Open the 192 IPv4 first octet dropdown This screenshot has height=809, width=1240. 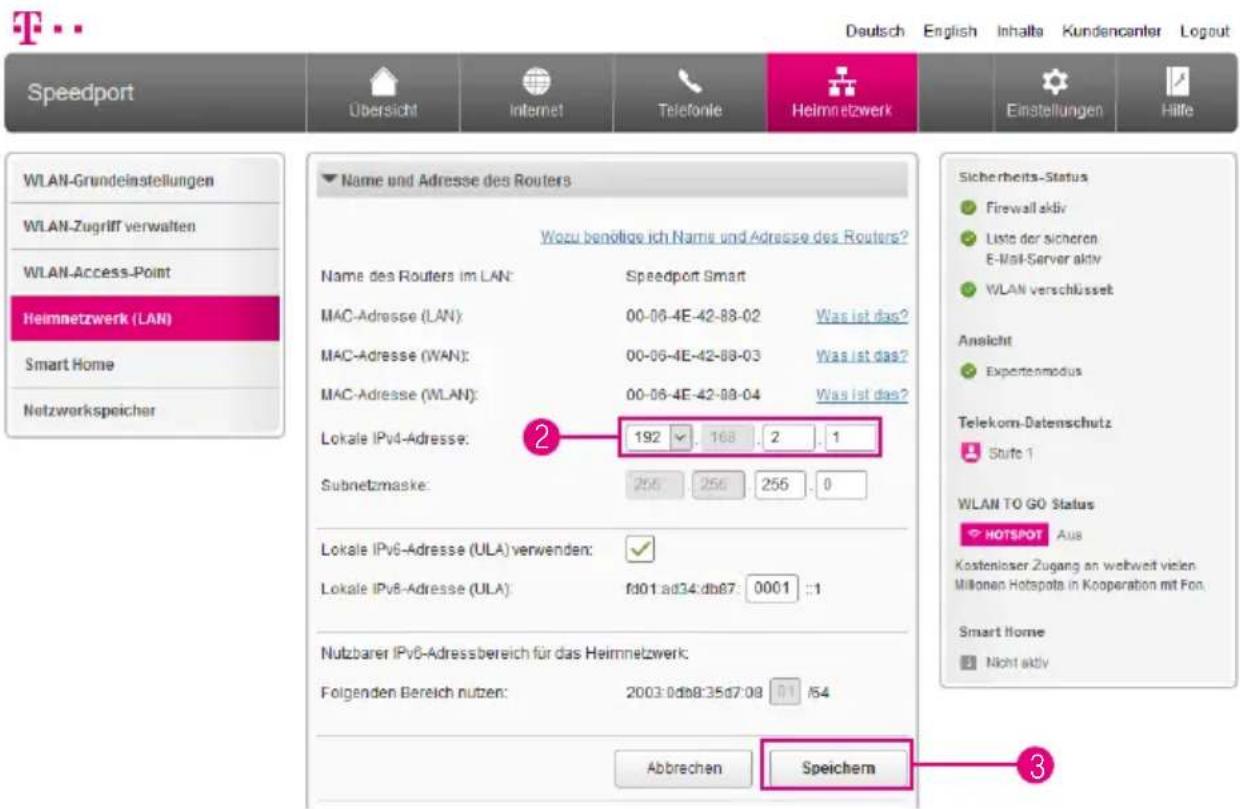pyautogui.click(x=659, y=437)
